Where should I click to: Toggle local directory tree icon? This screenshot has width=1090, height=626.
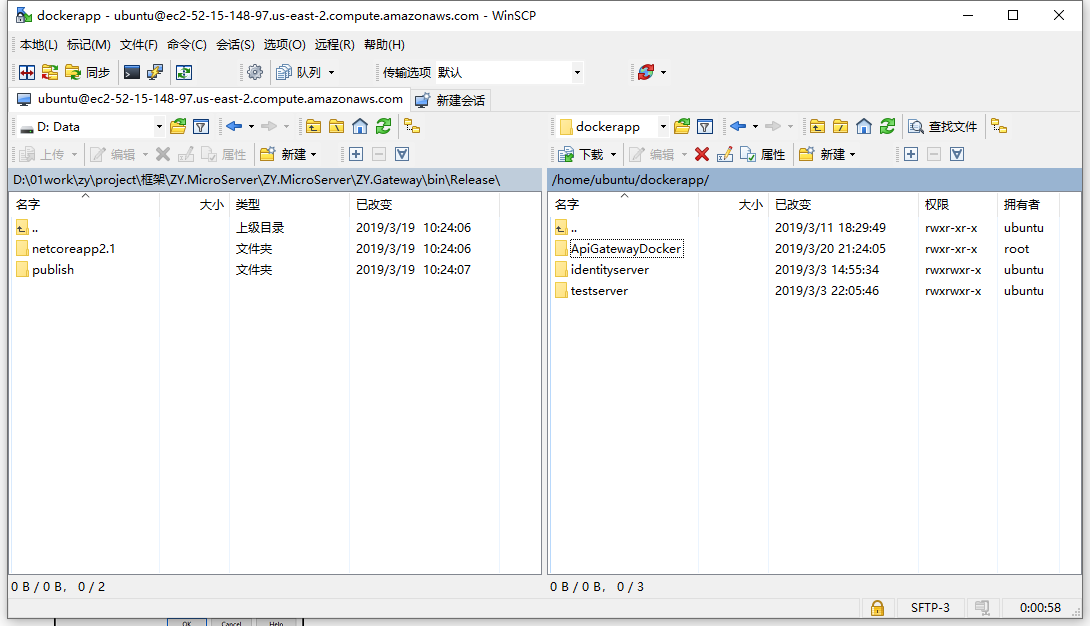[412, 126]
